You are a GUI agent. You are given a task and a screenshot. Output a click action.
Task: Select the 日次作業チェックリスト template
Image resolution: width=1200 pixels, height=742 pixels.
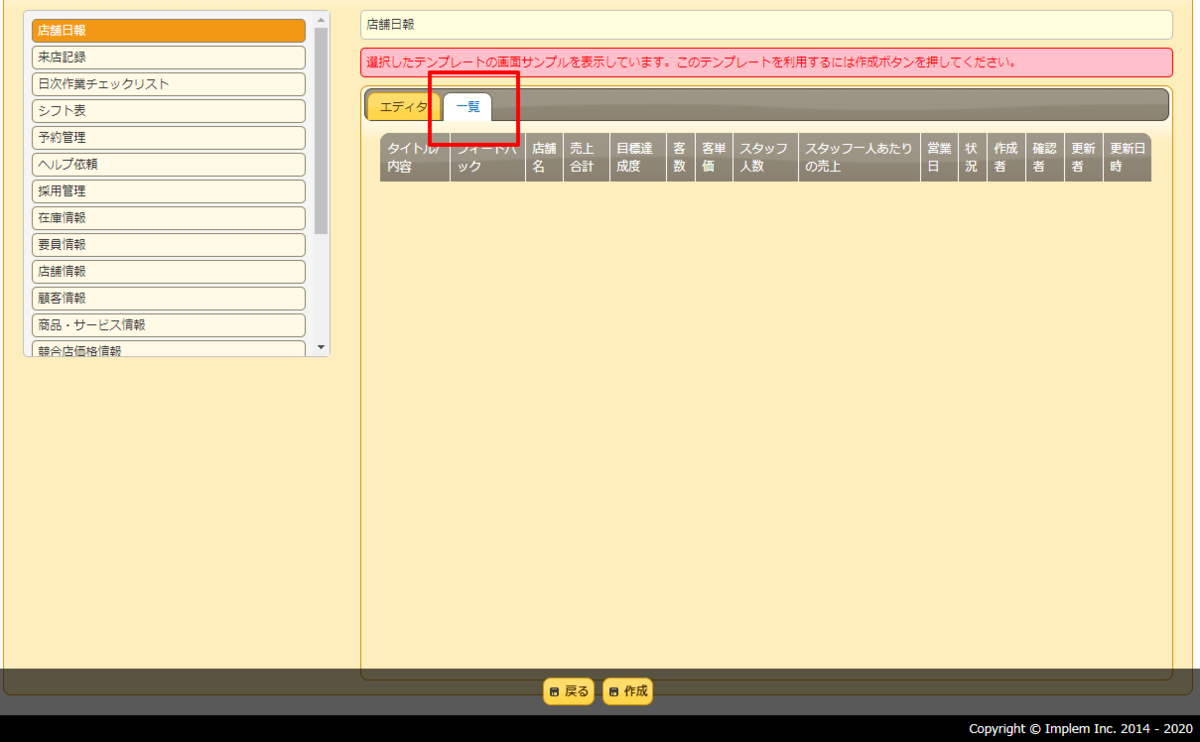(x=168, y=84)
